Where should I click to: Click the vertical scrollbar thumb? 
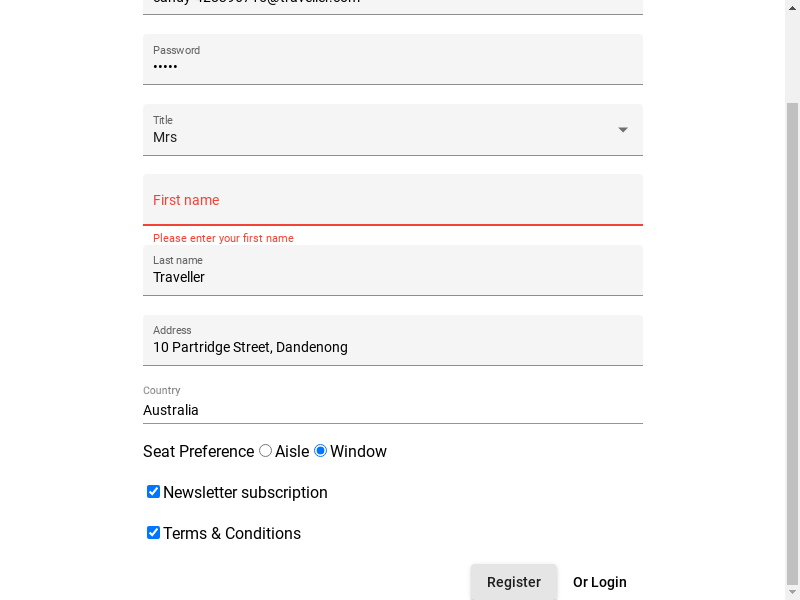792,340
